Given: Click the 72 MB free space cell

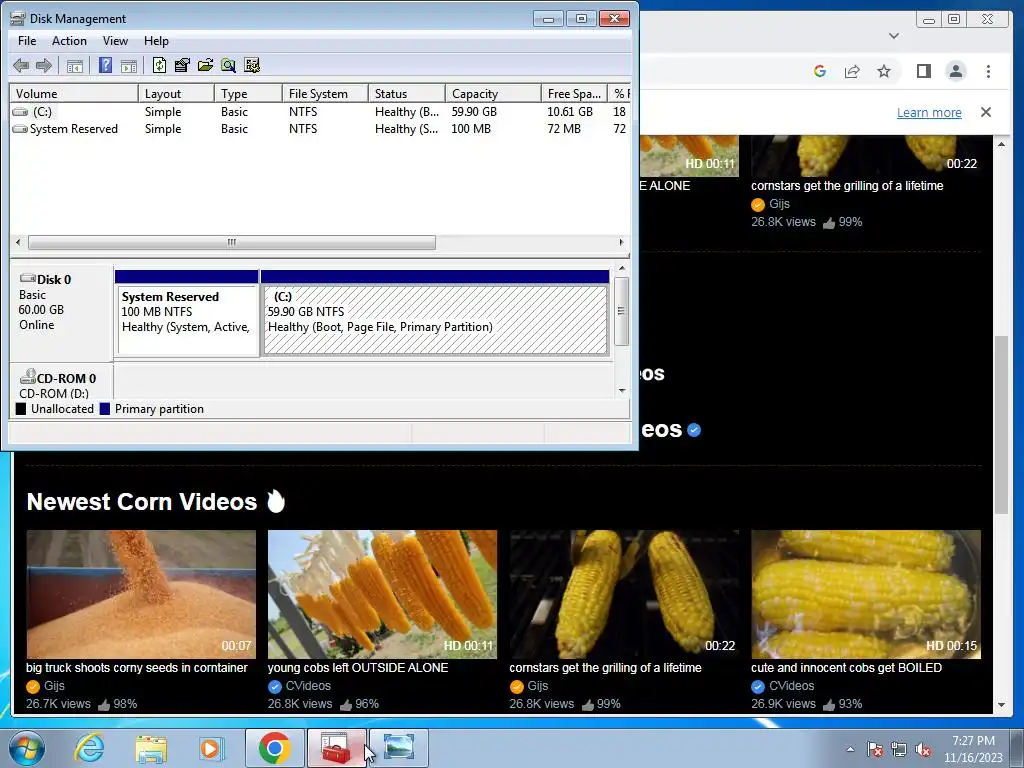Looking at the screenshot, I should [564, 129].
